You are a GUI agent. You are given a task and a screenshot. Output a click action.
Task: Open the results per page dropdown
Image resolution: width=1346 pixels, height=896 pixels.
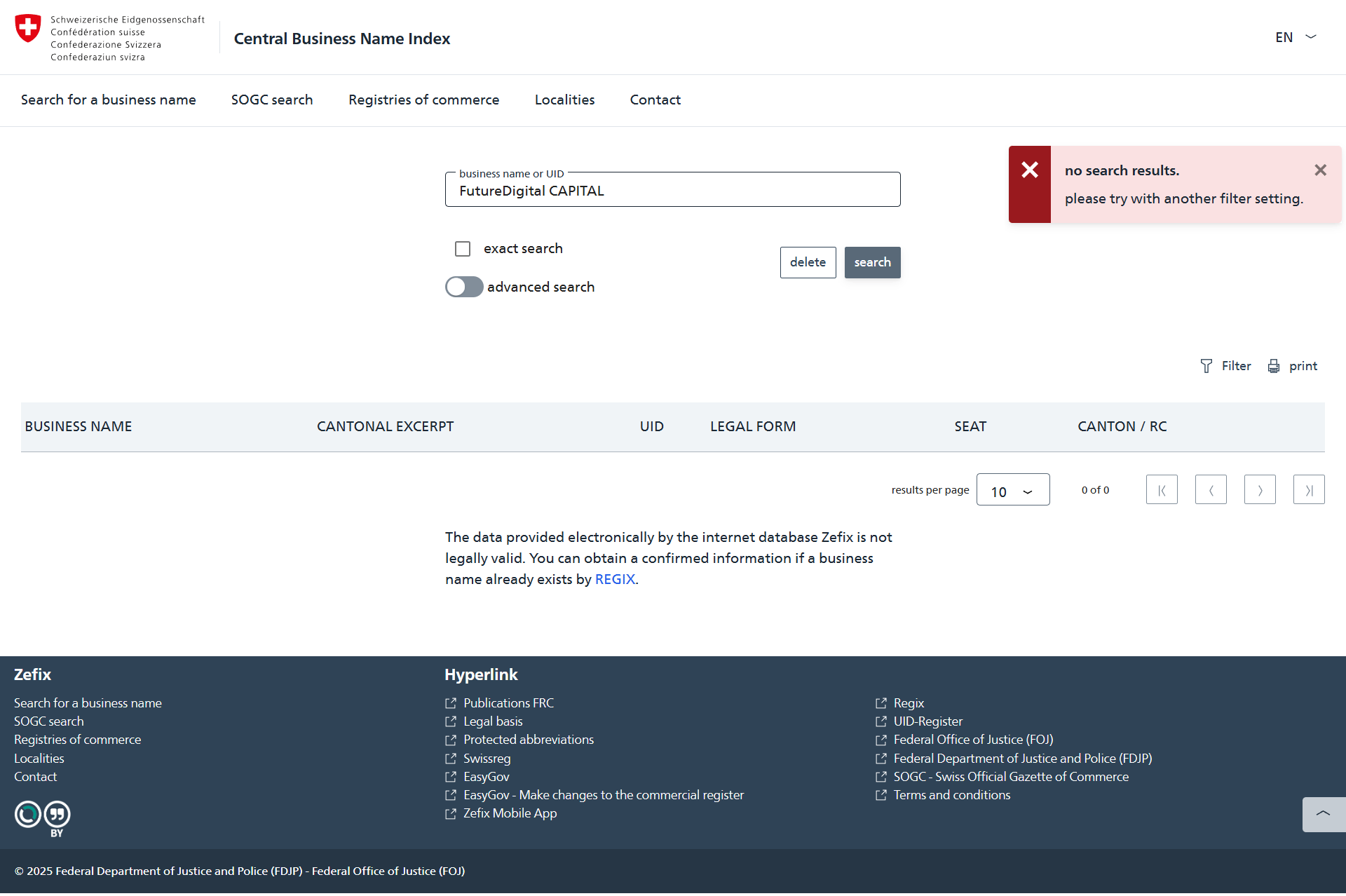pos(1013,489)
